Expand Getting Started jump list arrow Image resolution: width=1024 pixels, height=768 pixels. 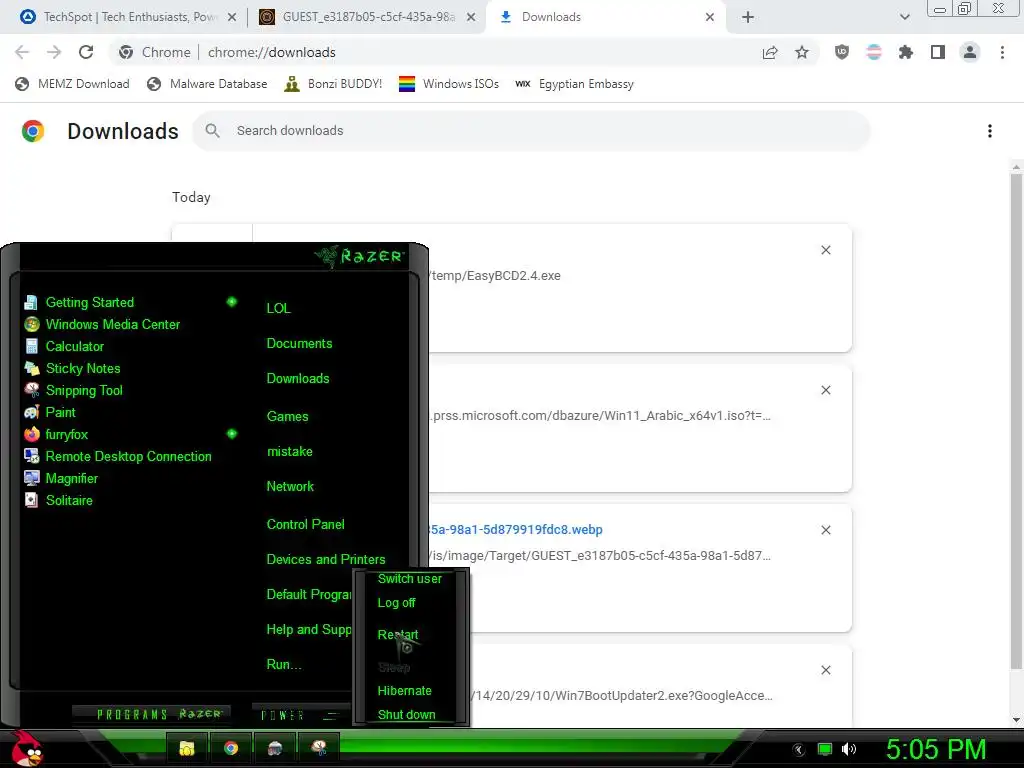231,302
